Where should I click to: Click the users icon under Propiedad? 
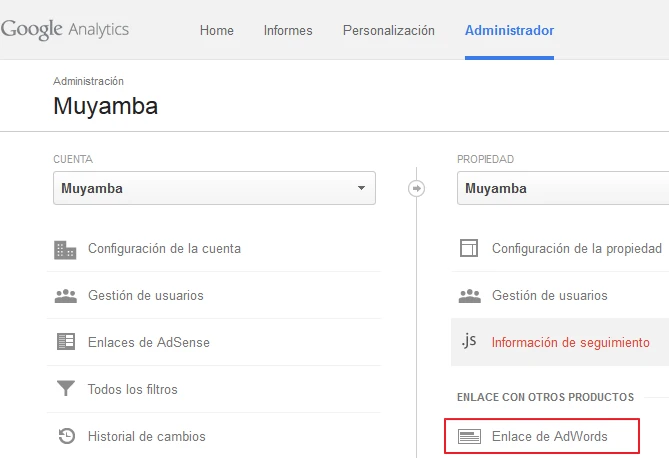click(470, 296)
